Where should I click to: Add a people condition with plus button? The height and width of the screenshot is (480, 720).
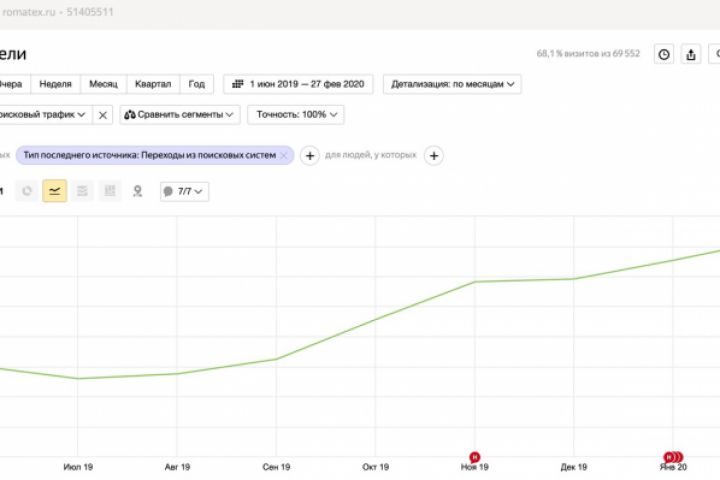(x=434, y=155)
